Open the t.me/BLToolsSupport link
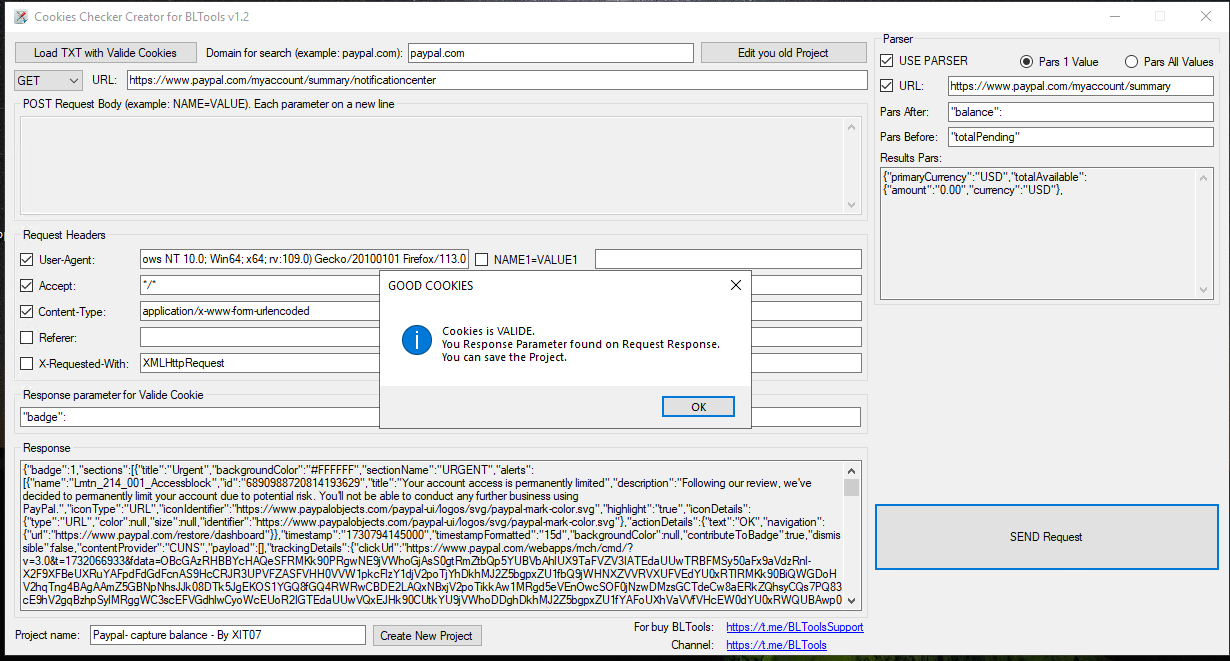Screen dimensions: 1230x661 pos(795,627)
